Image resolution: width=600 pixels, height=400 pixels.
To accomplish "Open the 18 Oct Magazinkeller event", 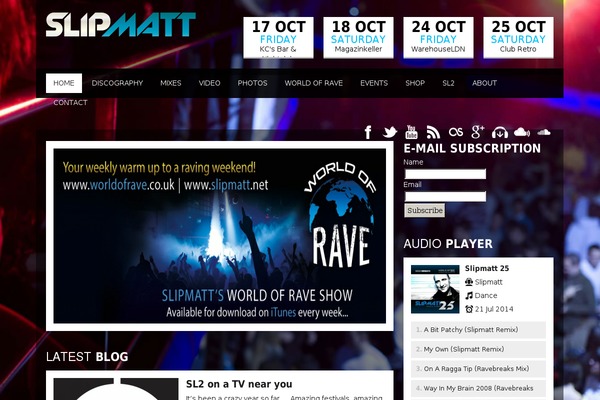I will (358, 38).
